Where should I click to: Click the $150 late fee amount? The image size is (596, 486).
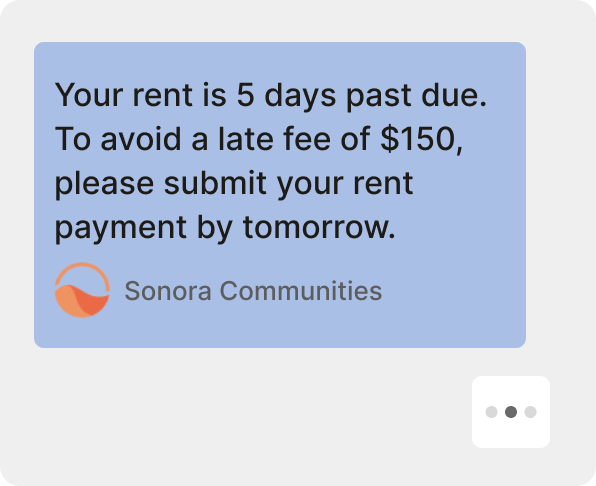[422, 139]
